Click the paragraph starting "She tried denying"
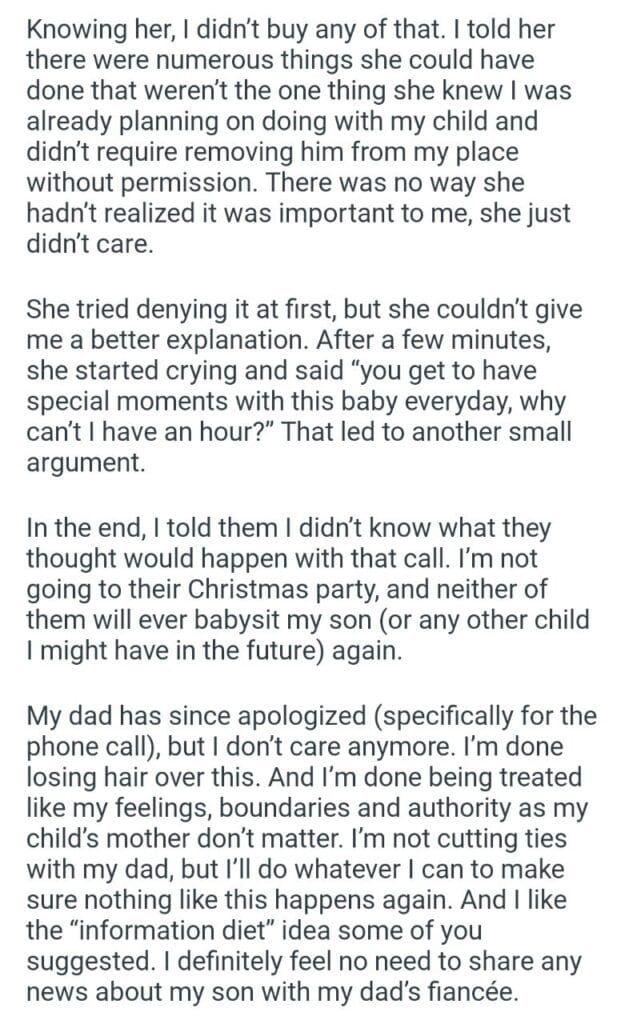This screenshot has width=625, height=1024. [x=300, y=385]
